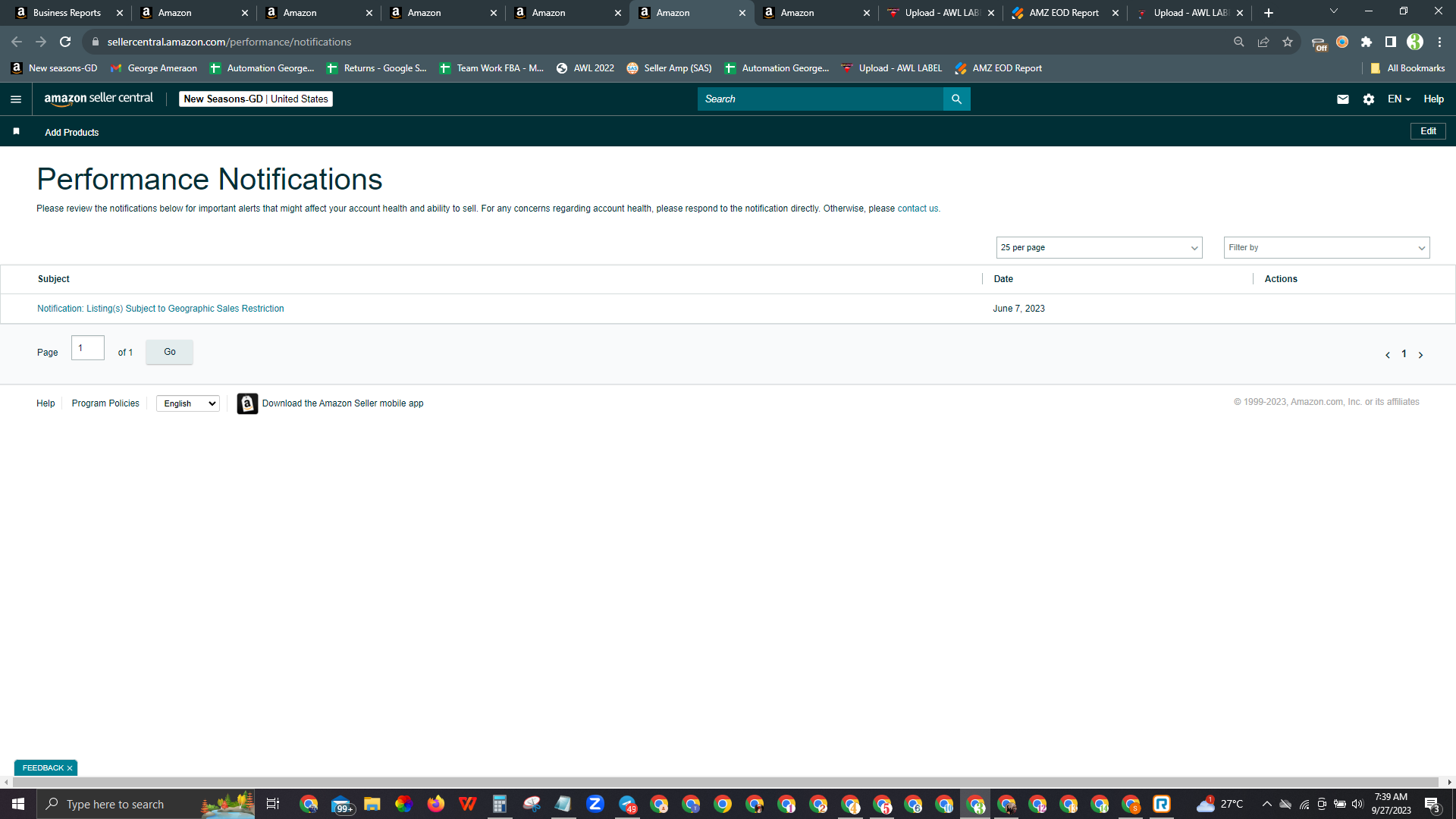1456x819 pixels.
Task: Go to previous page arrow in pagination
Action: pyautogui.click(x=1388, y=355)
